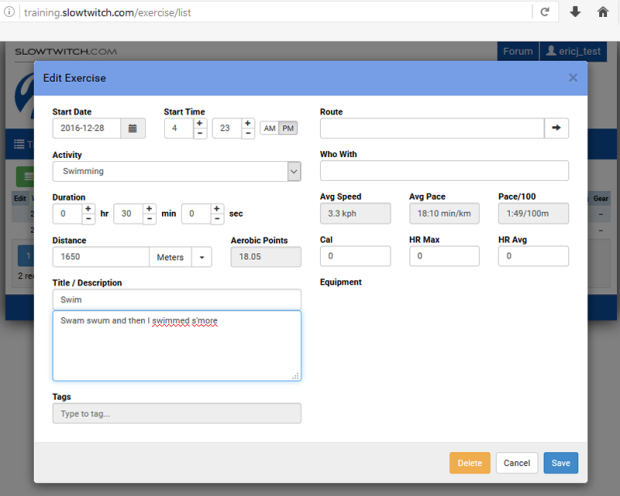The image size is (620, 496).
Task: Go to the browser home icon
Action: click(x=603, y=12)
